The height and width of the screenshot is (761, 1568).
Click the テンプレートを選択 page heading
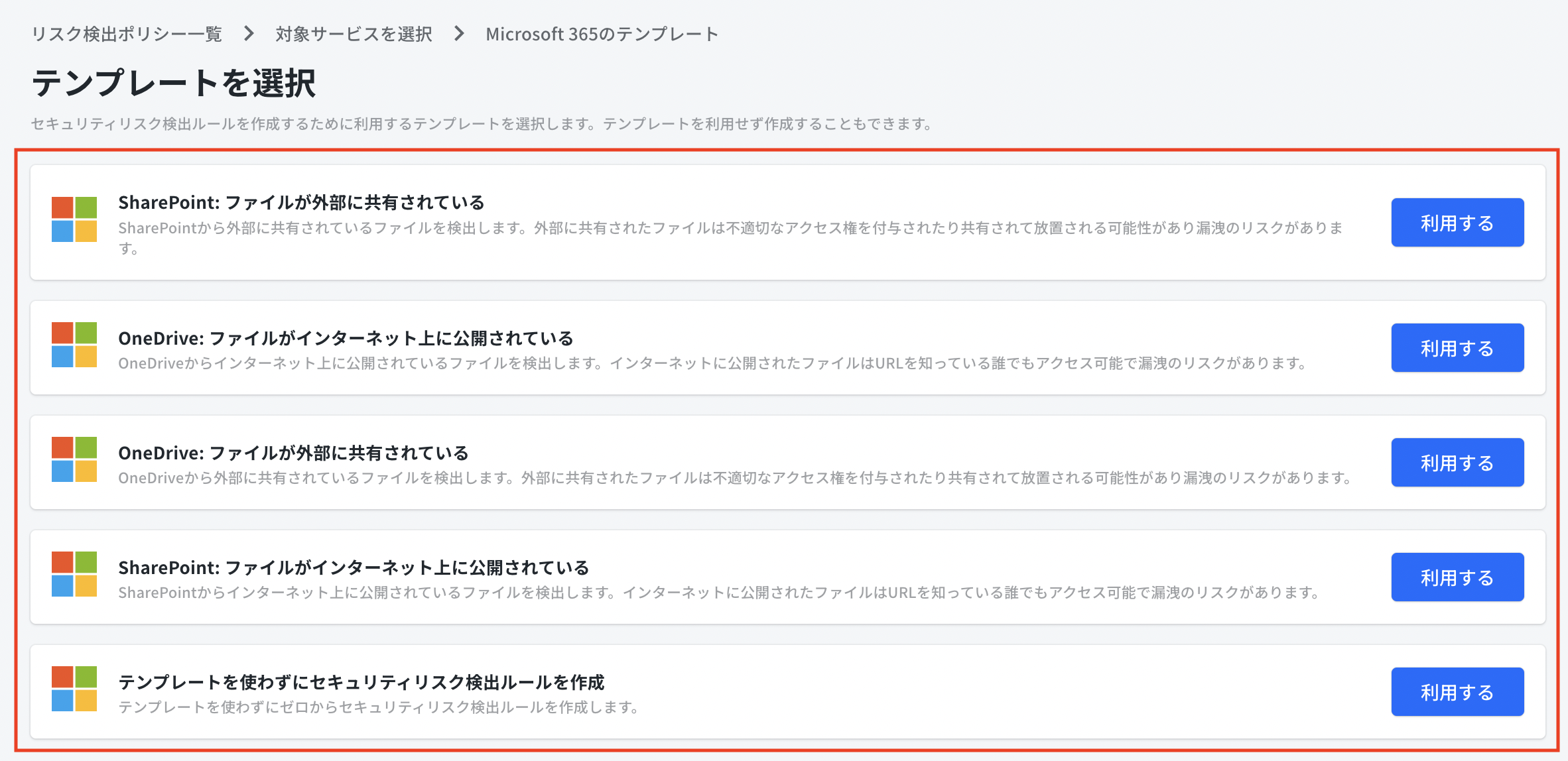tap(174, 83)
